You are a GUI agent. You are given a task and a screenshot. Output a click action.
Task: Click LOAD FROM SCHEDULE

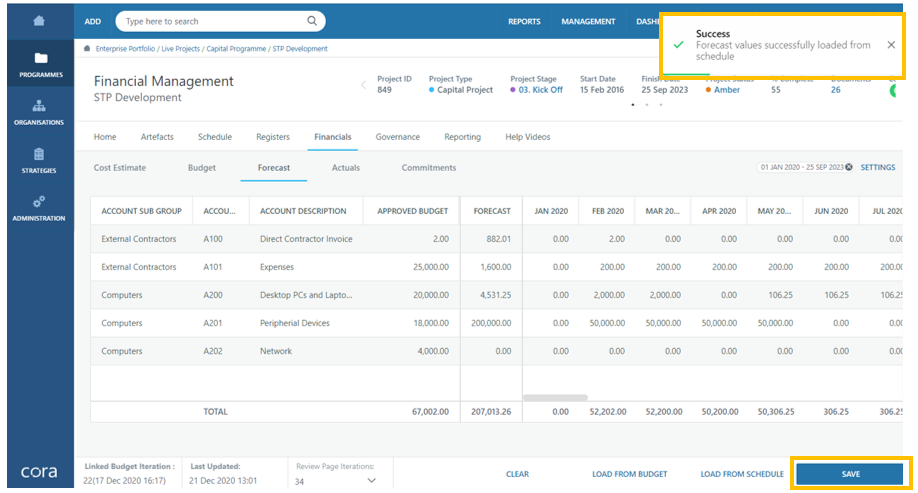(742, 474)
